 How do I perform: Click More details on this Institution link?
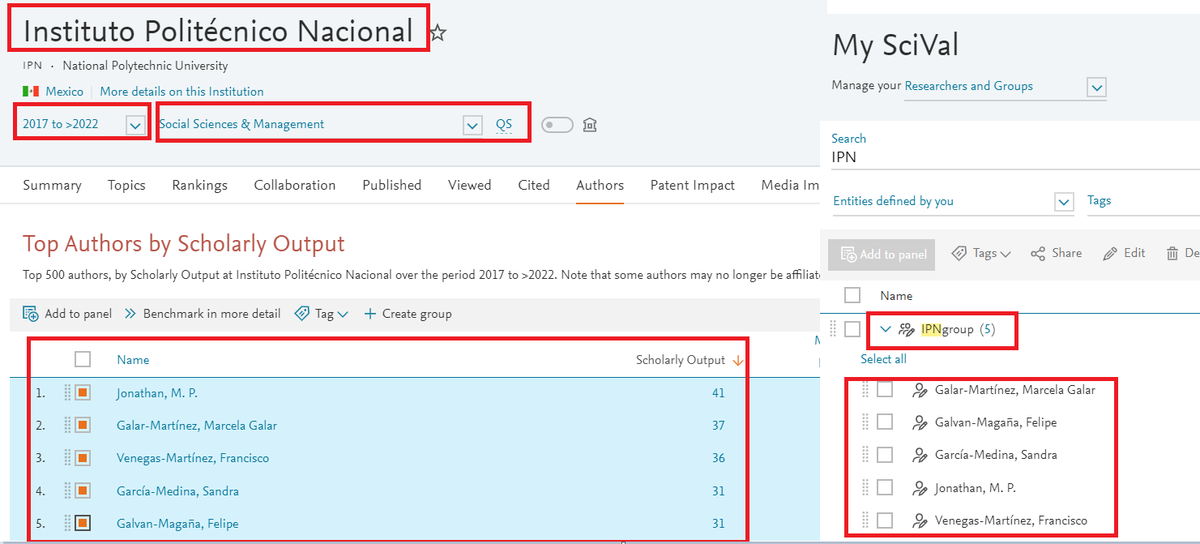click(x=182, y=91)
